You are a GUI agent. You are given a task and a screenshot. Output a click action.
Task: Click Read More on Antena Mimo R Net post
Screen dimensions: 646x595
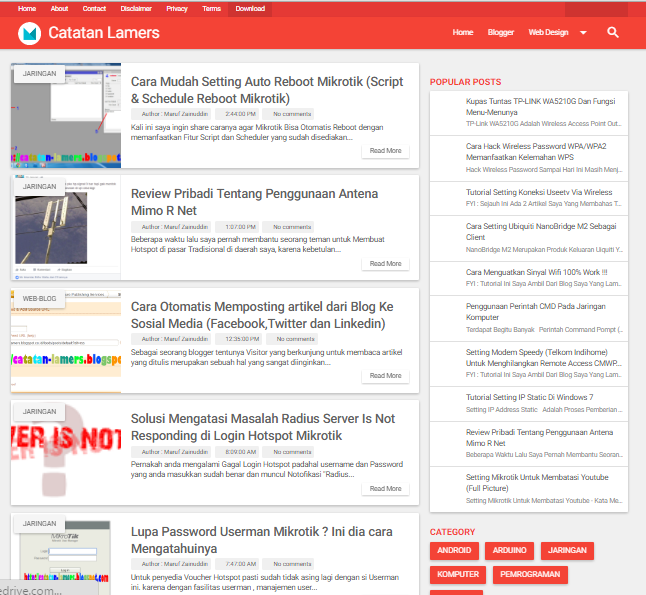(385, 264)
